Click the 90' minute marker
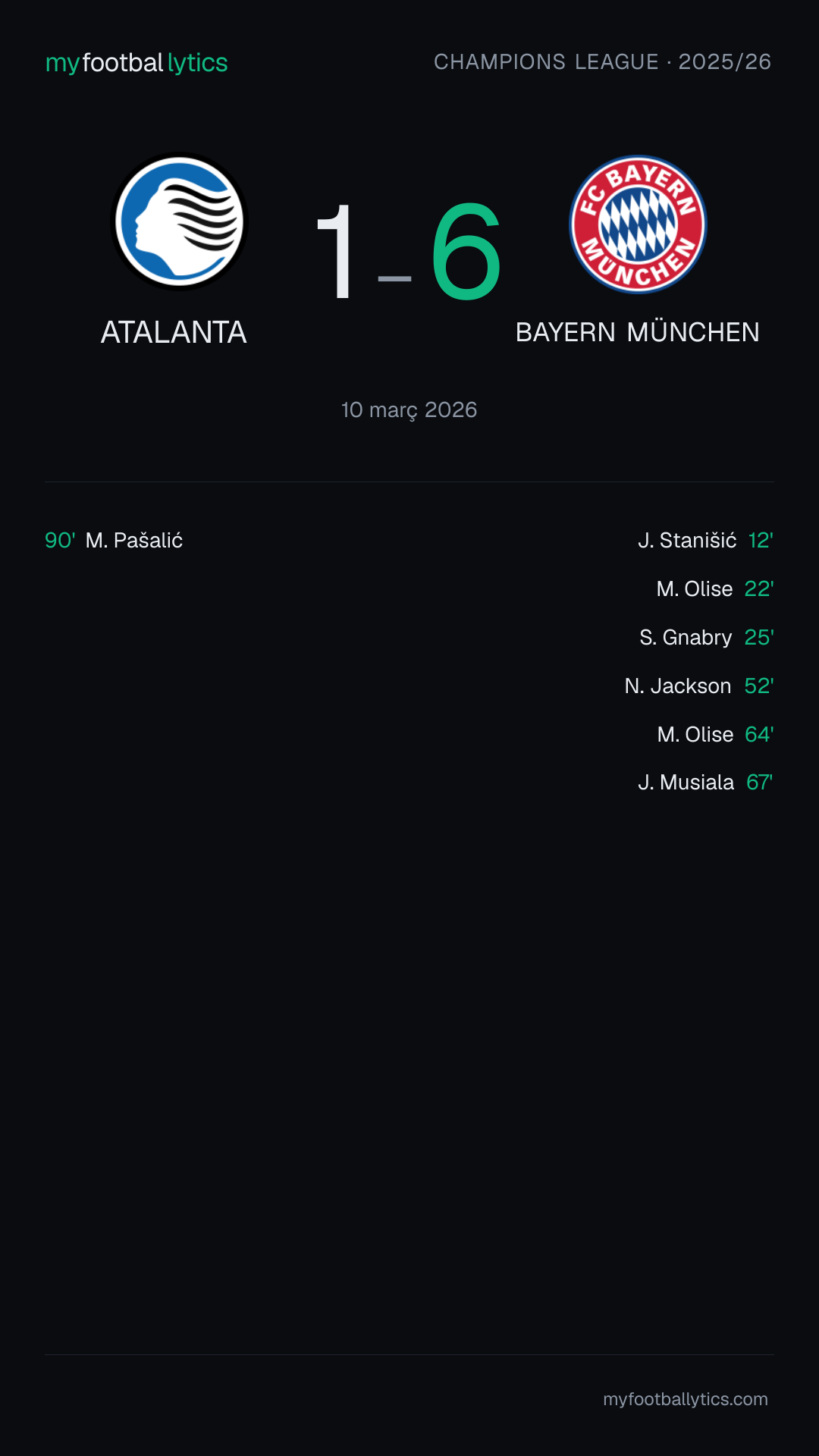 [60, 540]
